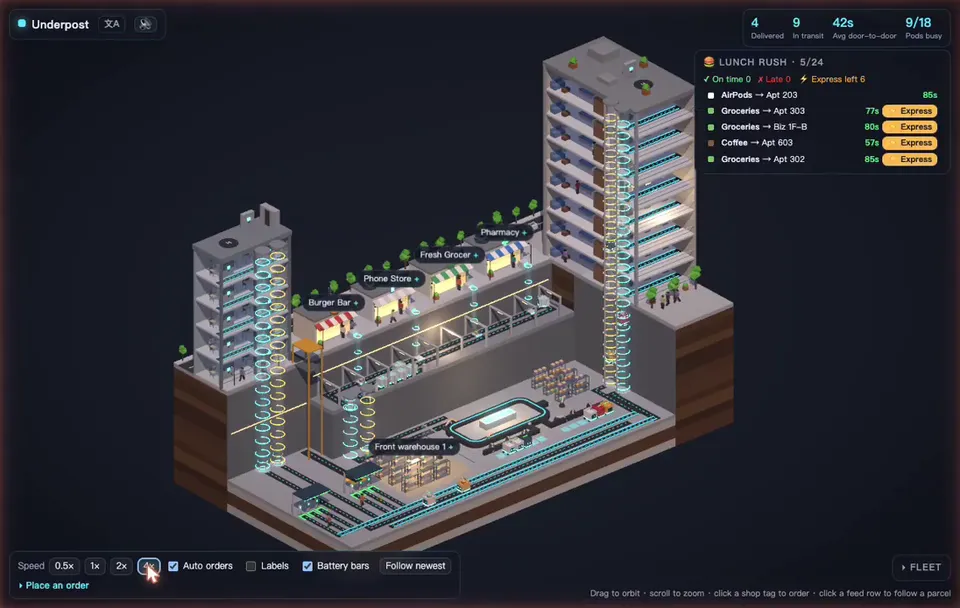Screen dimensions: 960x608
Task: Open the Fresh Grocer shop tag
Action: (x=449, y=255)
